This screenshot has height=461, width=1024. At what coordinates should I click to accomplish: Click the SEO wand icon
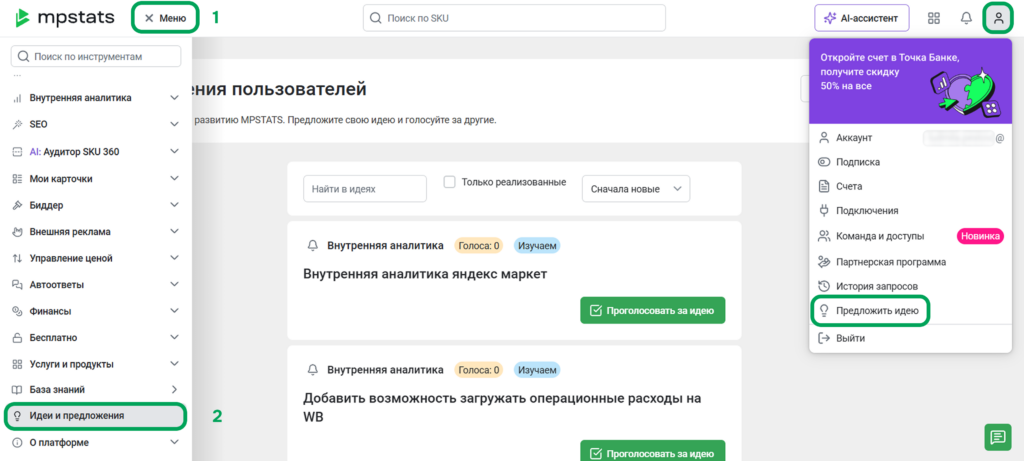18,124
